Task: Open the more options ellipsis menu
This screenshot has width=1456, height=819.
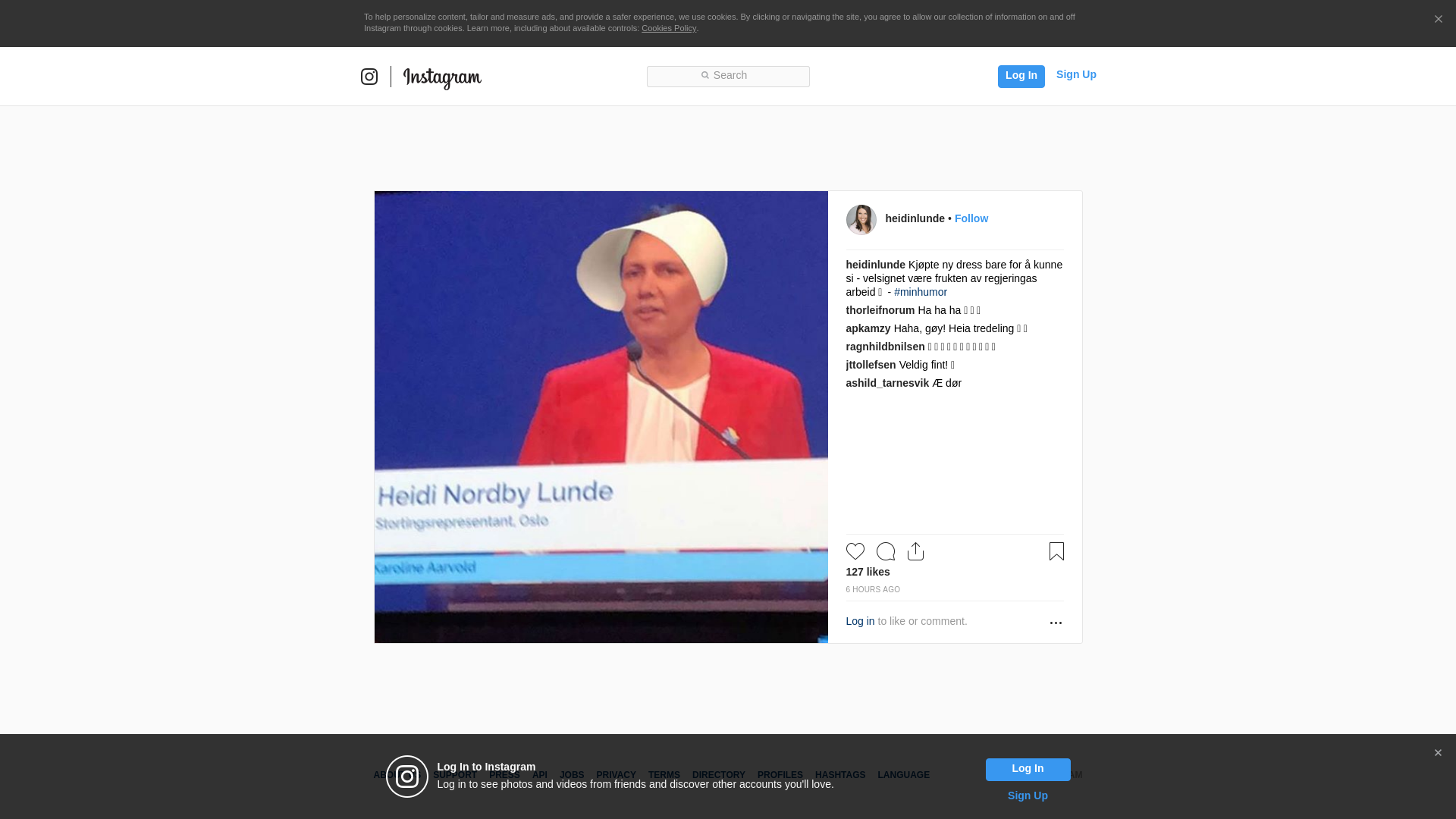Action: [1056, 623]
